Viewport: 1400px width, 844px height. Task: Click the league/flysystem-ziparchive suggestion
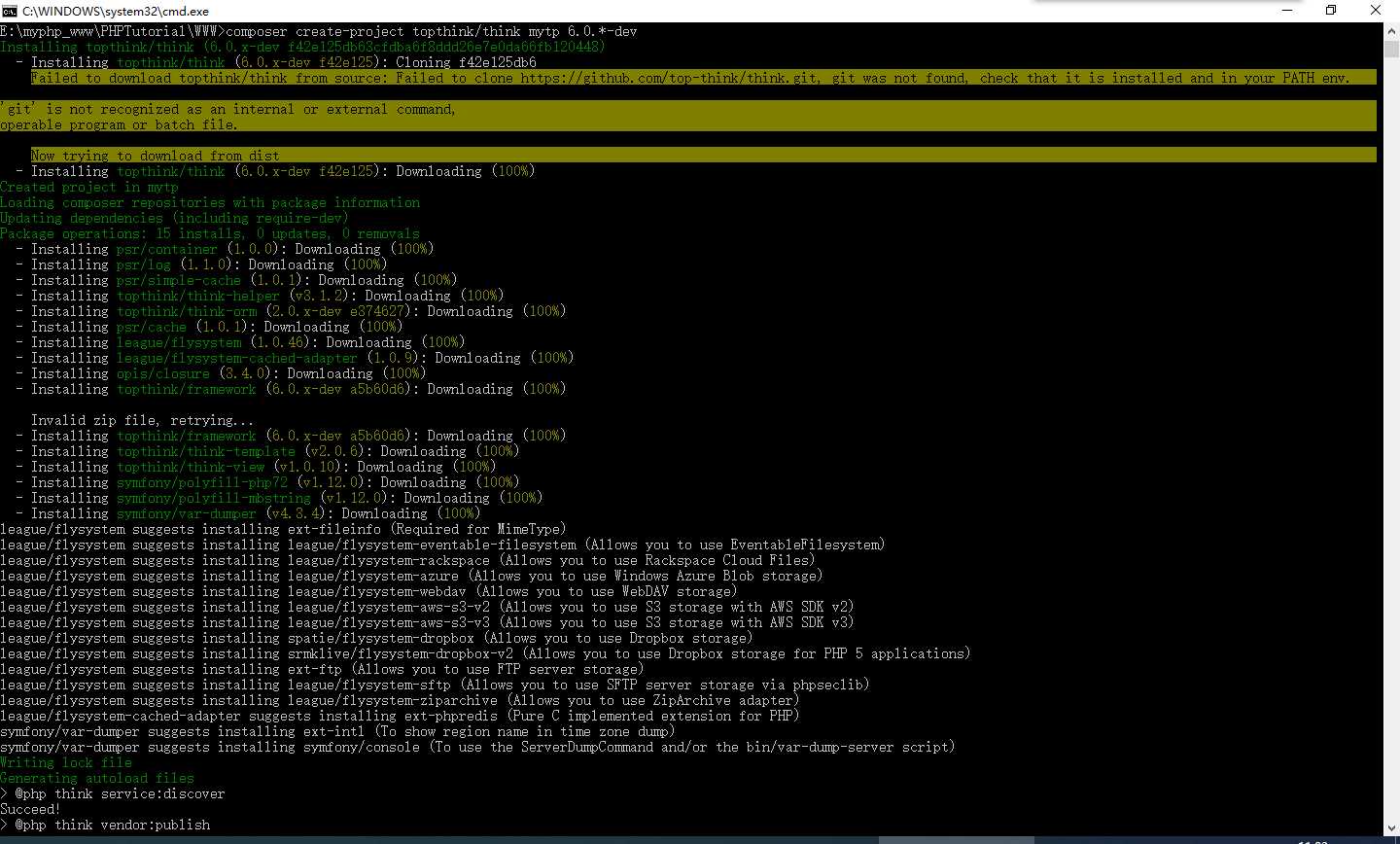click(400, 700)
